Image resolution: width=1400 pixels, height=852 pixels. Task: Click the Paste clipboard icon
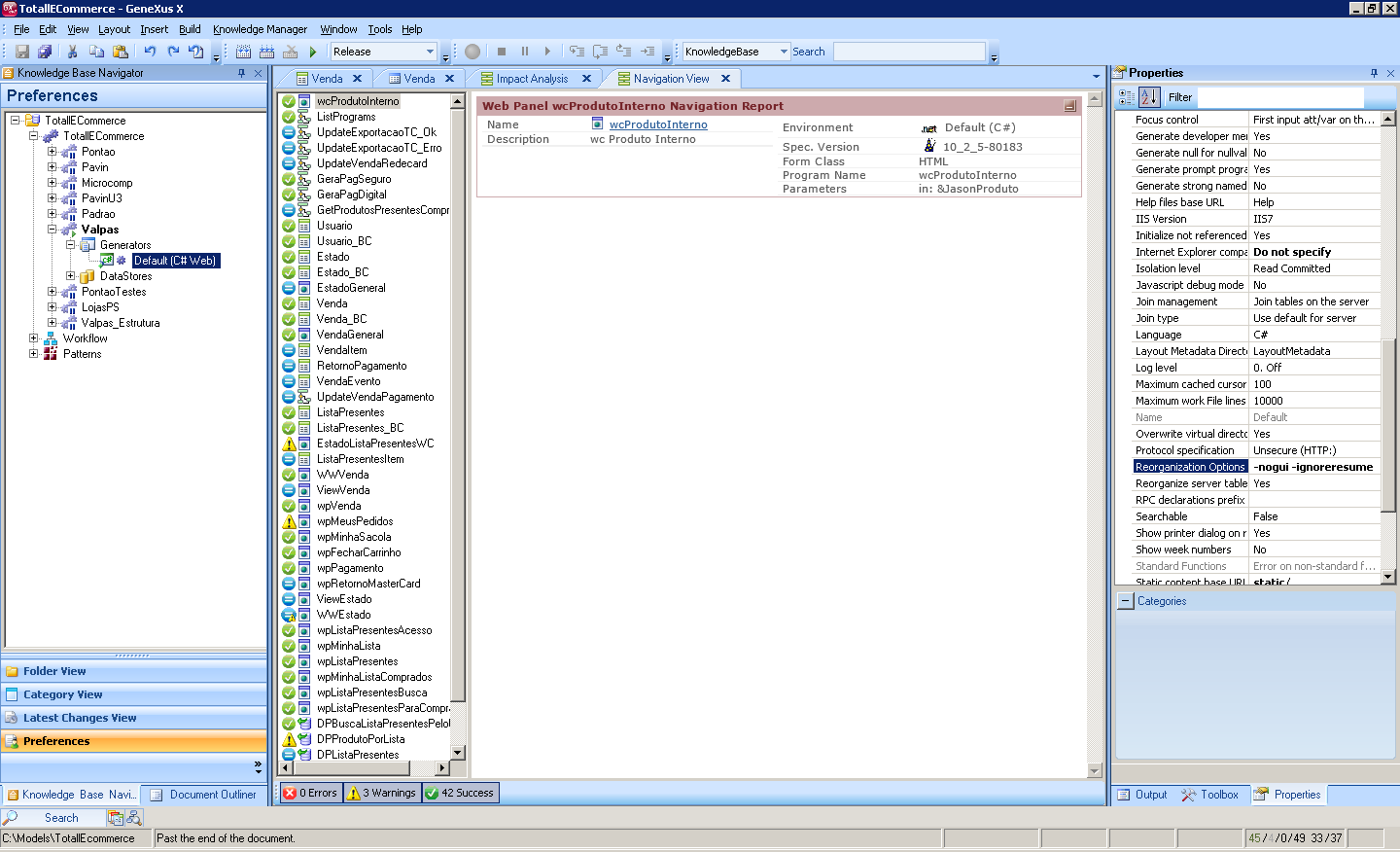tap(121, 52)
